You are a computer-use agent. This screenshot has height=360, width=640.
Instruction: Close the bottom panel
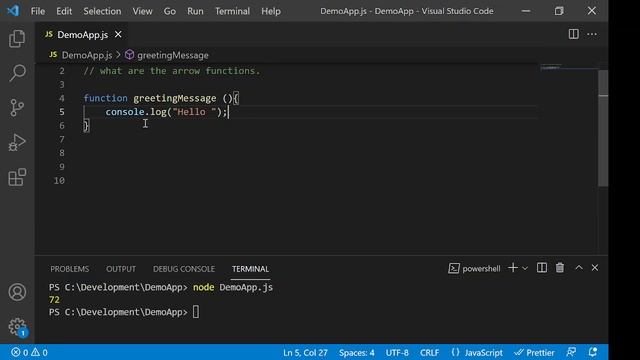[x=595, y=268]
